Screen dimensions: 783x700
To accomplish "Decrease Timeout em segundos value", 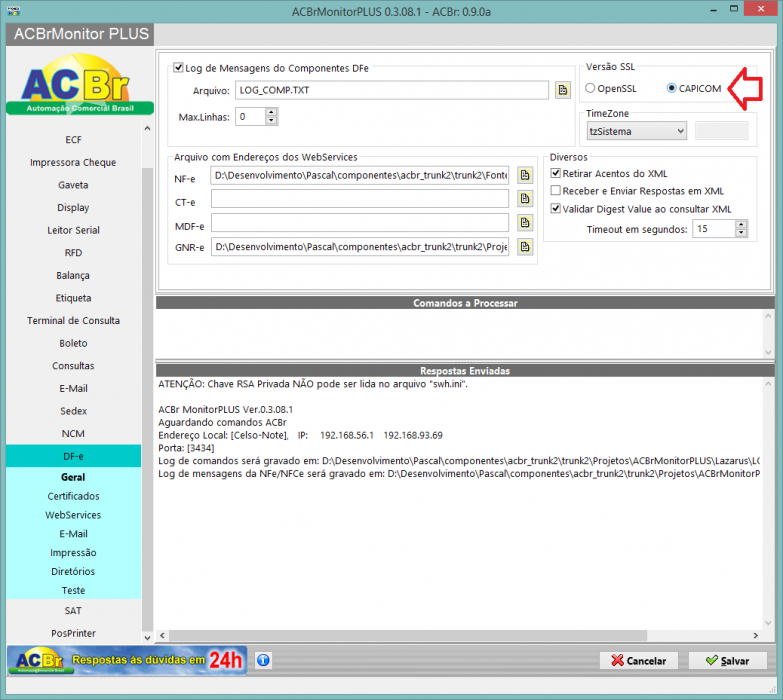I will (741, 233).
